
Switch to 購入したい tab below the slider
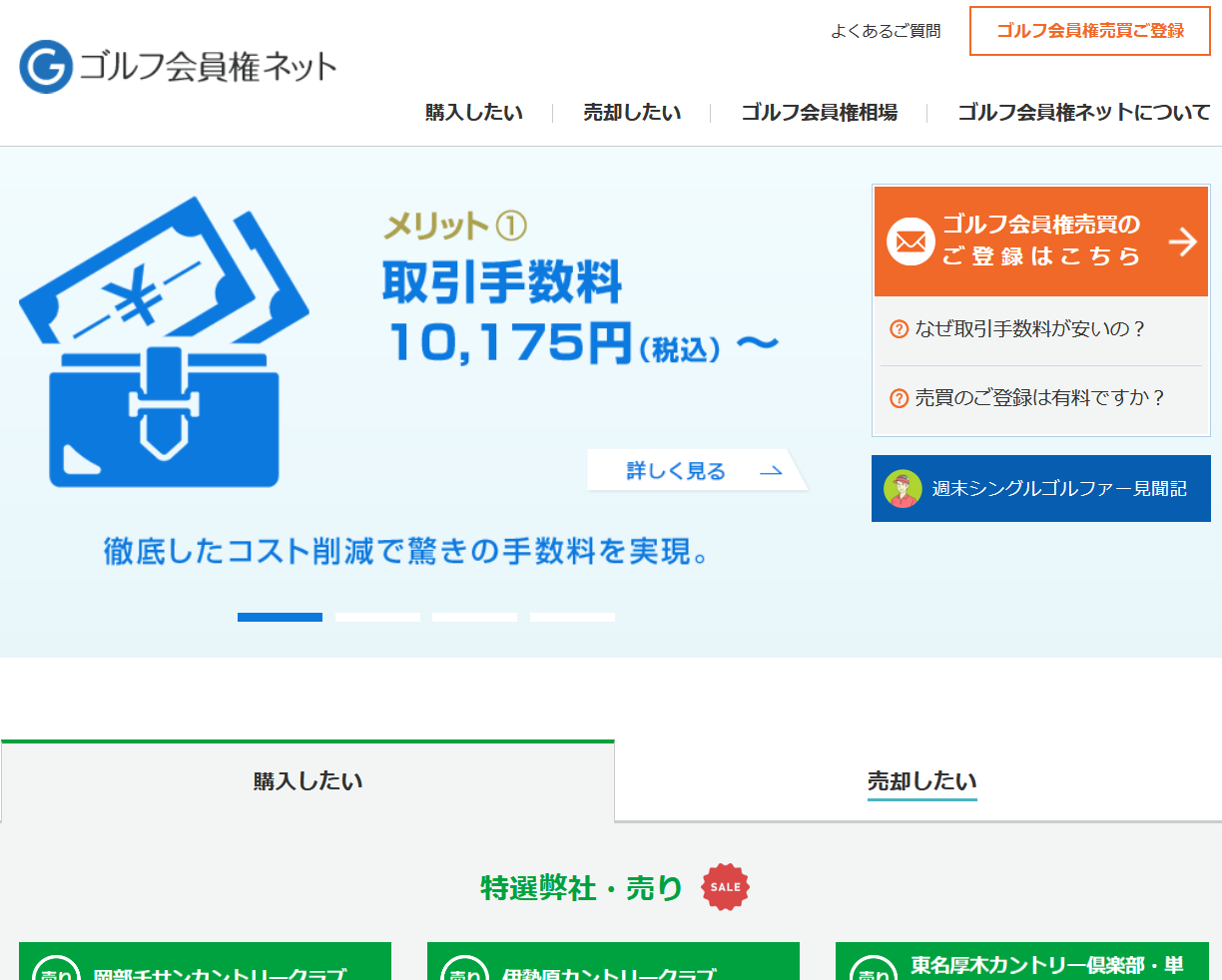(x=307, y=781)
